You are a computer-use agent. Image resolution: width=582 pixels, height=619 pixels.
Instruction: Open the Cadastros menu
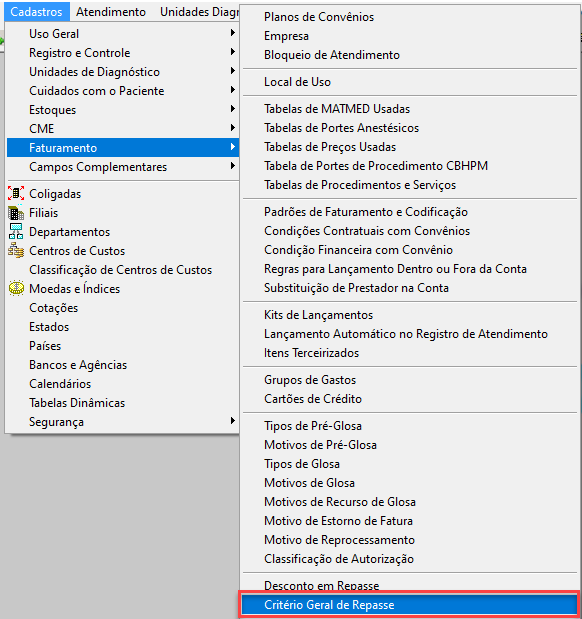point(37,11)
